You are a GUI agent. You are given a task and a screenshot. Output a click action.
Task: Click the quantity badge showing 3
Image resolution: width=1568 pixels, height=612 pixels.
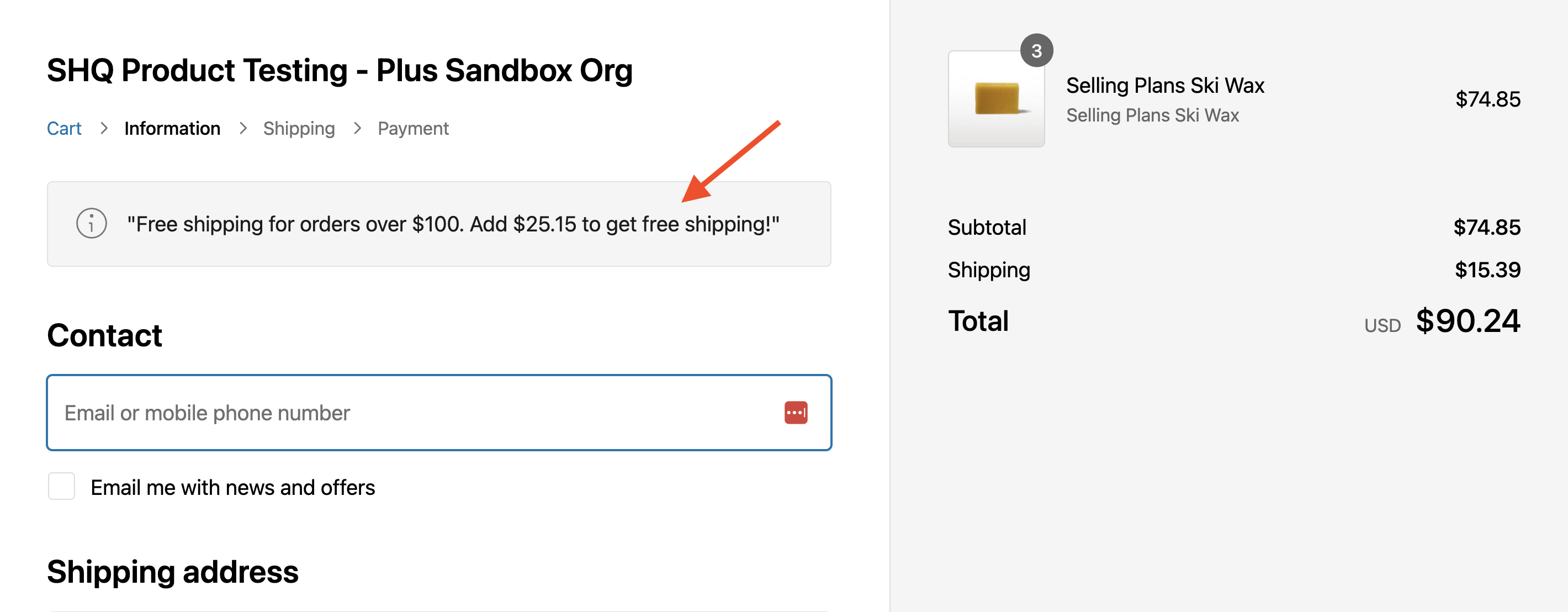click(x=1036, y=51)
